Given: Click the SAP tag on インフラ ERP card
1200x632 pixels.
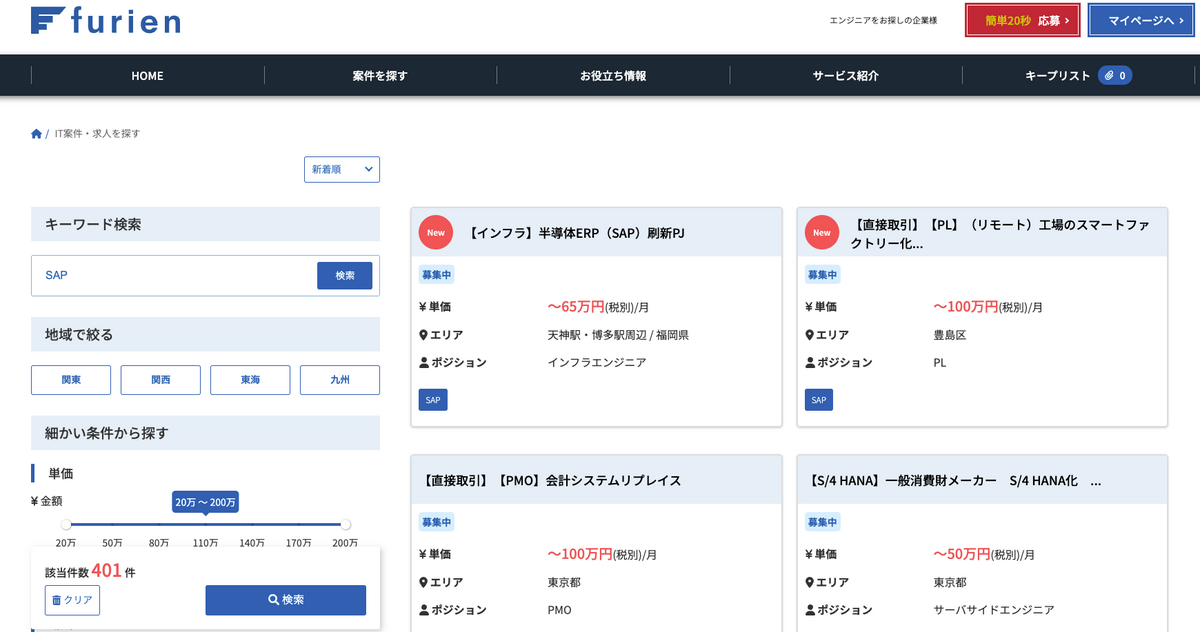Looking at the screenshot, I should click(433, 400).
